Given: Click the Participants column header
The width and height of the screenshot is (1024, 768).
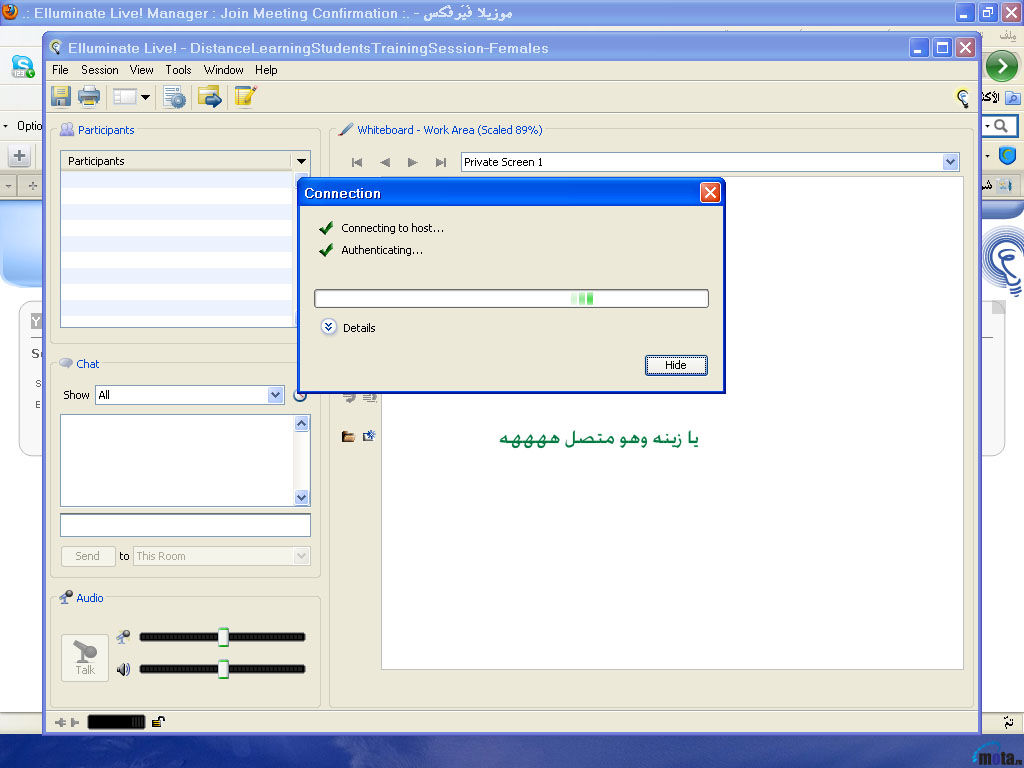Looking at the screenshot, I should pyautogui.click(x=176, y=161).
